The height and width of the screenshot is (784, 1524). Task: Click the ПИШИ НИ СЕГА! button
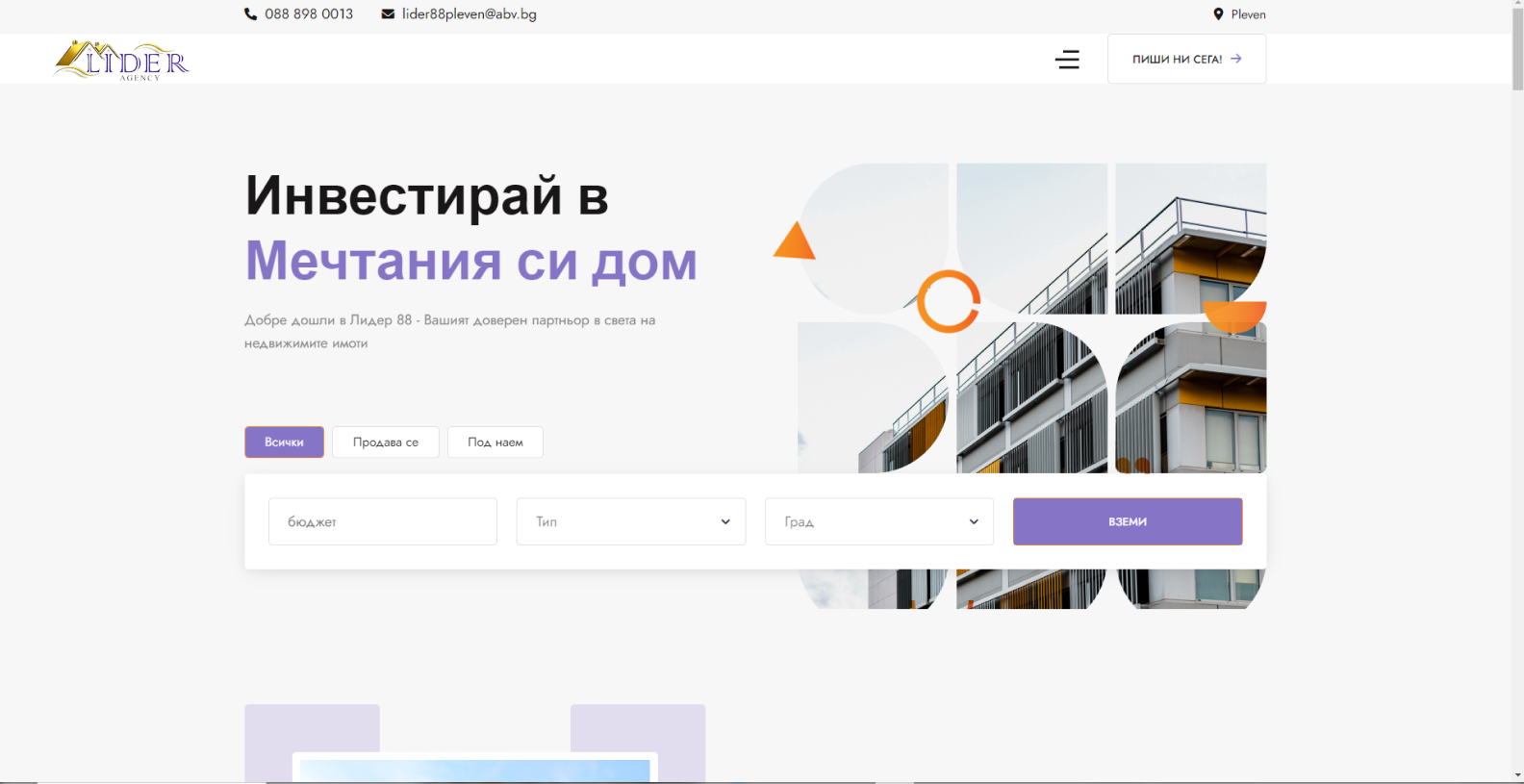coord(1186,59)
